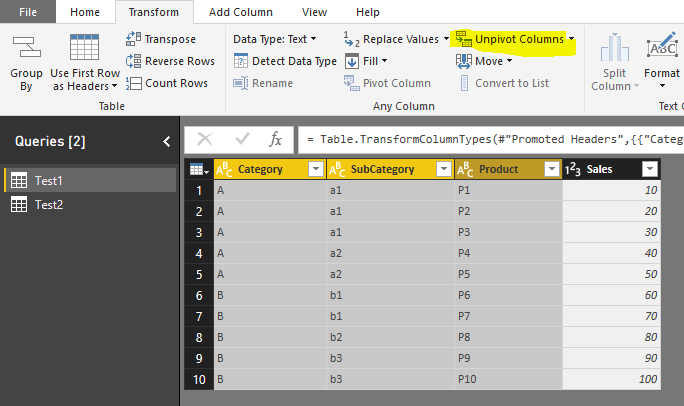
Task: Click Sales value 100
Action: (x=612, y=379)
